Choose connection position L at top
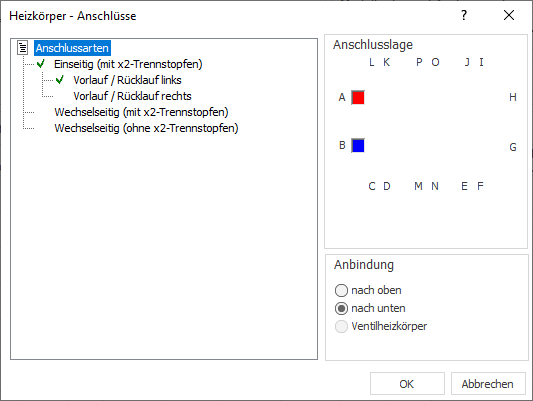Viewport: 533px width, 401px height. 372,62
